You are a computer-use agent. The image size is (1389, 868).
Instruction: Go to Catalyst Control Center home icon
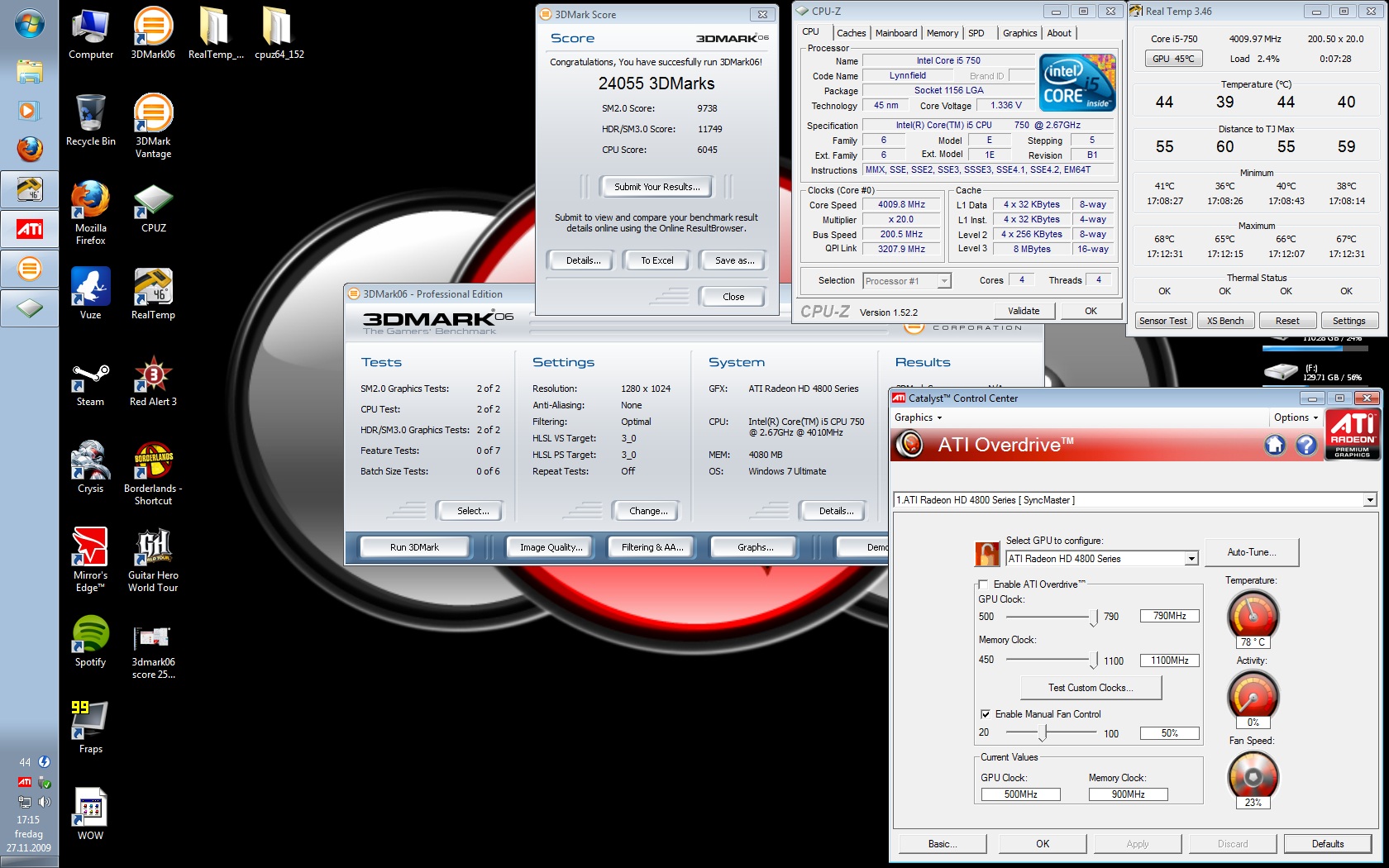[x=1275, y=446]
